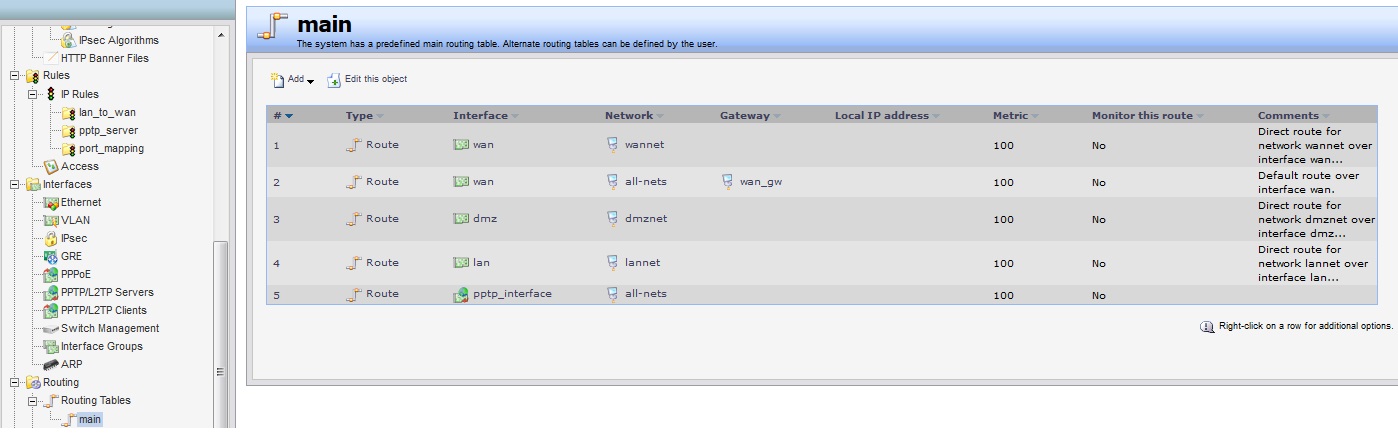The width and height of the screenshot is (1398, 444).
Task: Click the PPTP/L2TP Clients icon
Action: (51, 310)
